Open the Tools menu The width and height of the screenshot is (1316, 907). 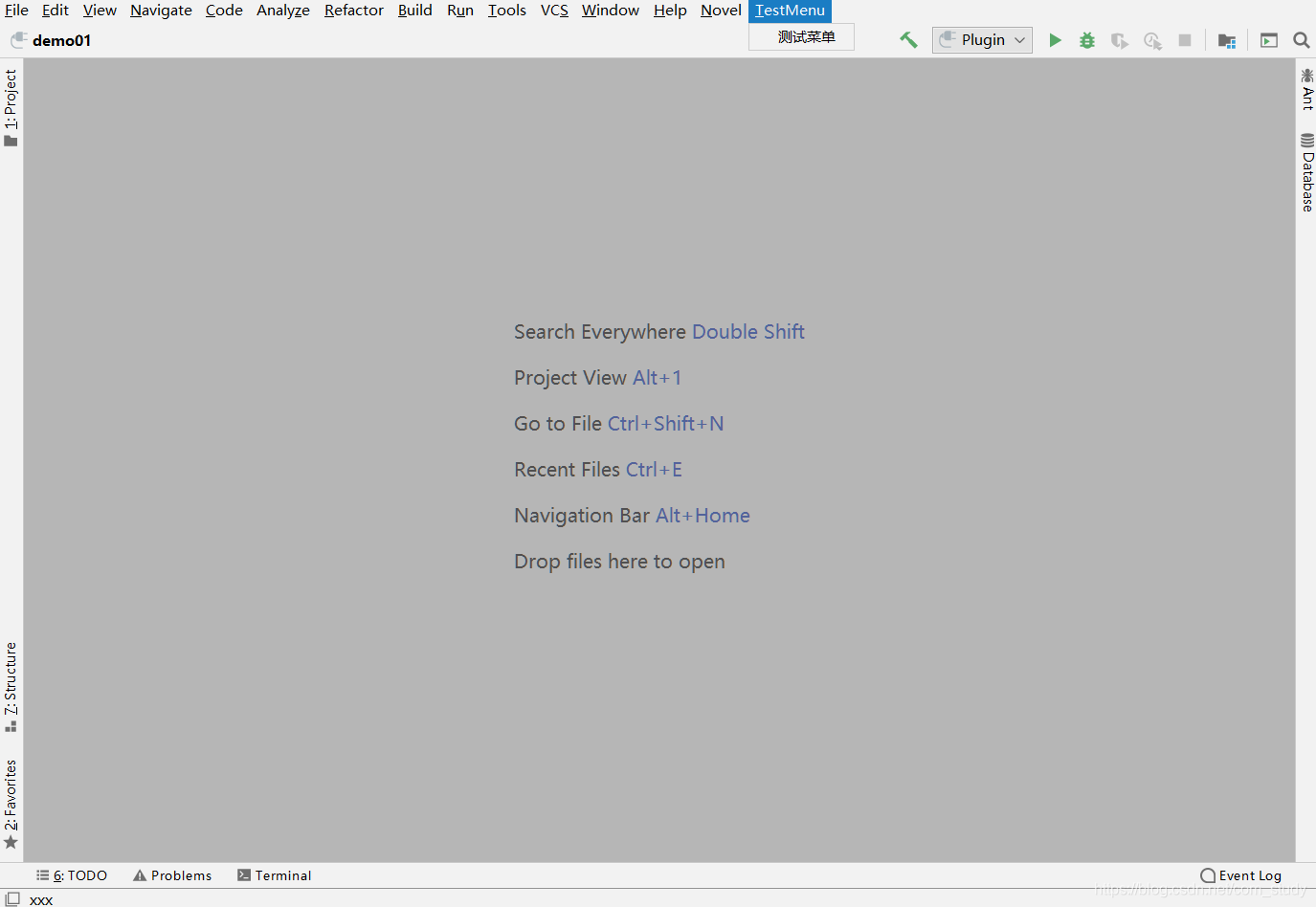point(507,11)
